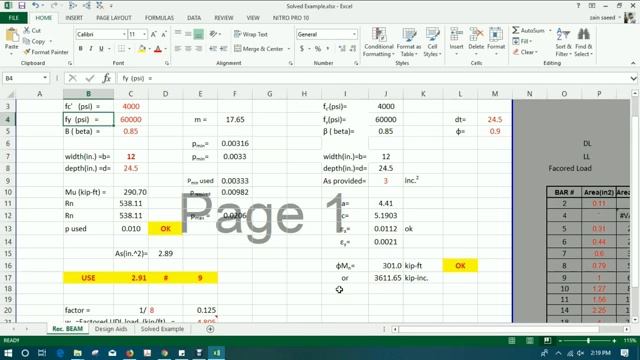This screenshot has width=640, height=360.
Task: Apply Percent Style
Action: (318, 49)
